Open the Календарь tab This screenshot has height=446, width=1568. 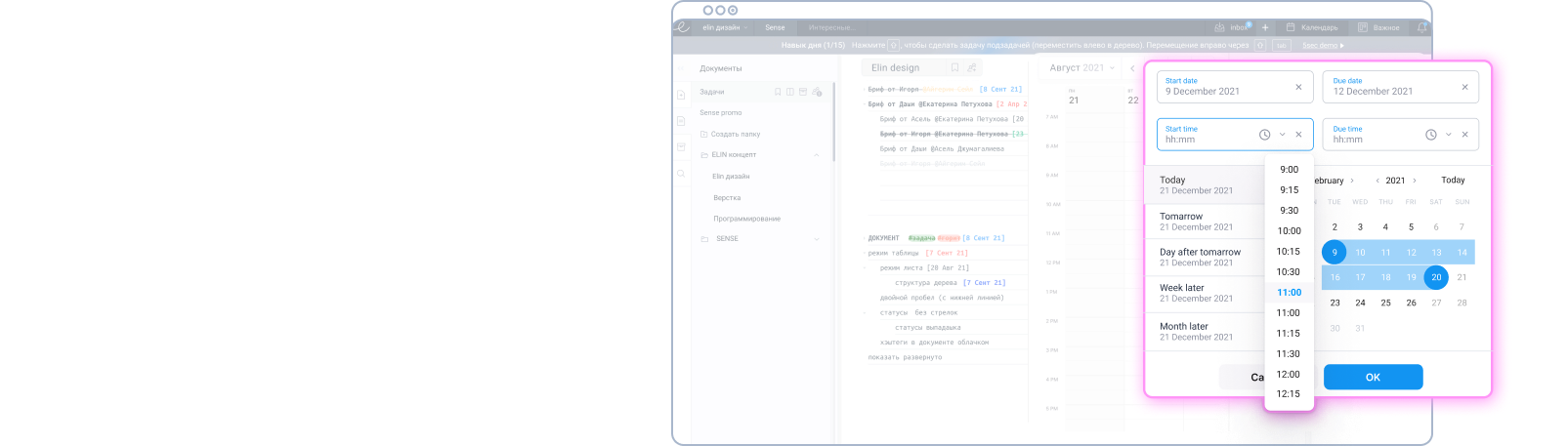(1312, 27)
